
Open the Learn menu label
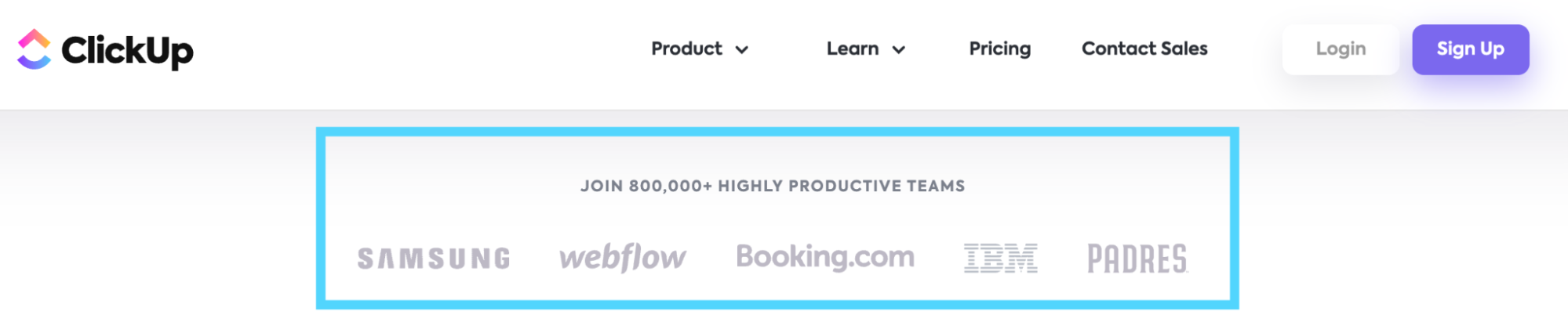tap(853, 49)
